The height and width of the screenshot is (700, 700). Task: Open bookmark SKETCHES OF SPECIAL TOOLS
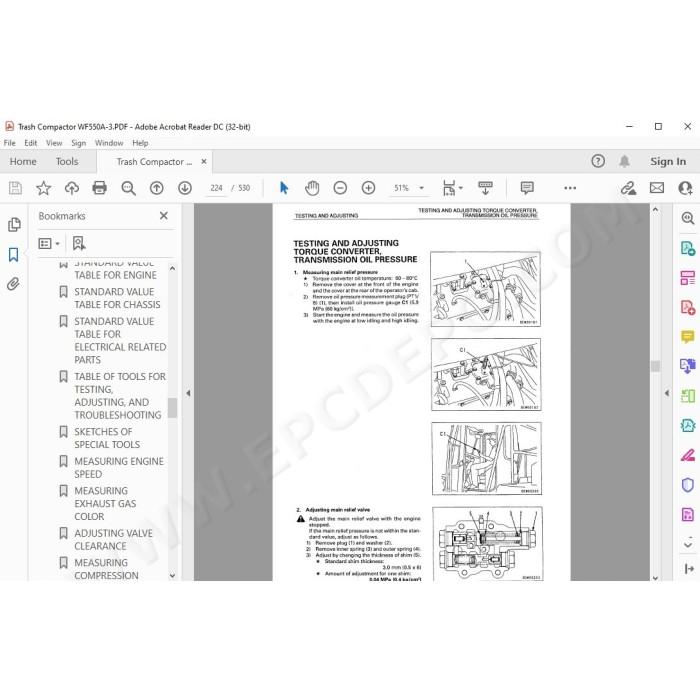coord(107,438)
